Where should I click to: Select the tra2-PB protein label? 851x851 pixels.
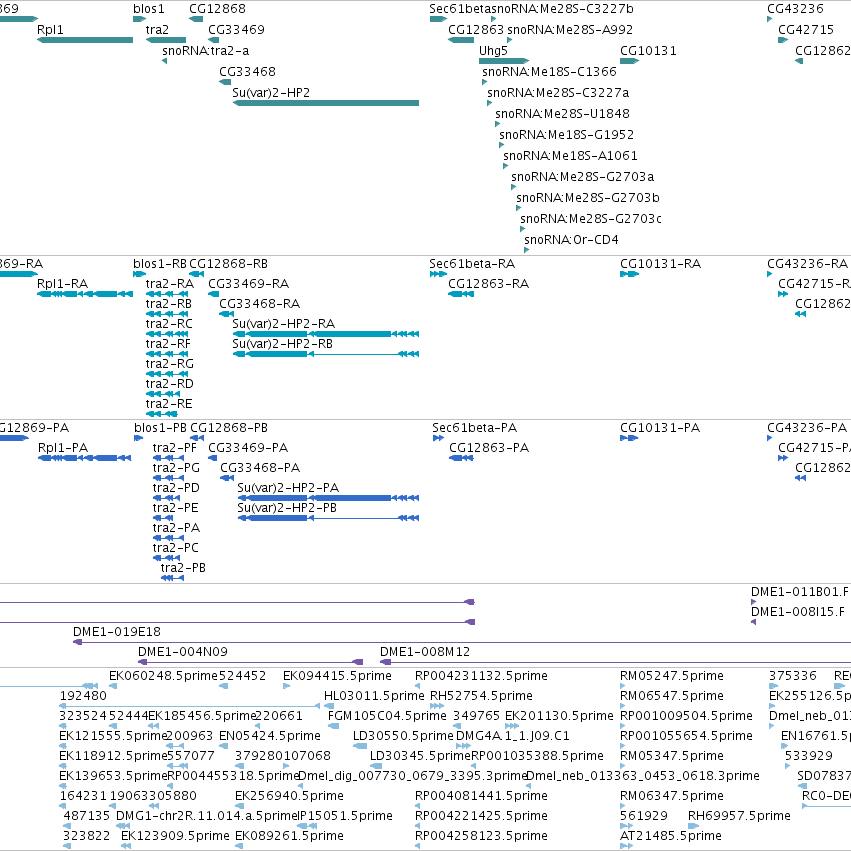(183, 568)
